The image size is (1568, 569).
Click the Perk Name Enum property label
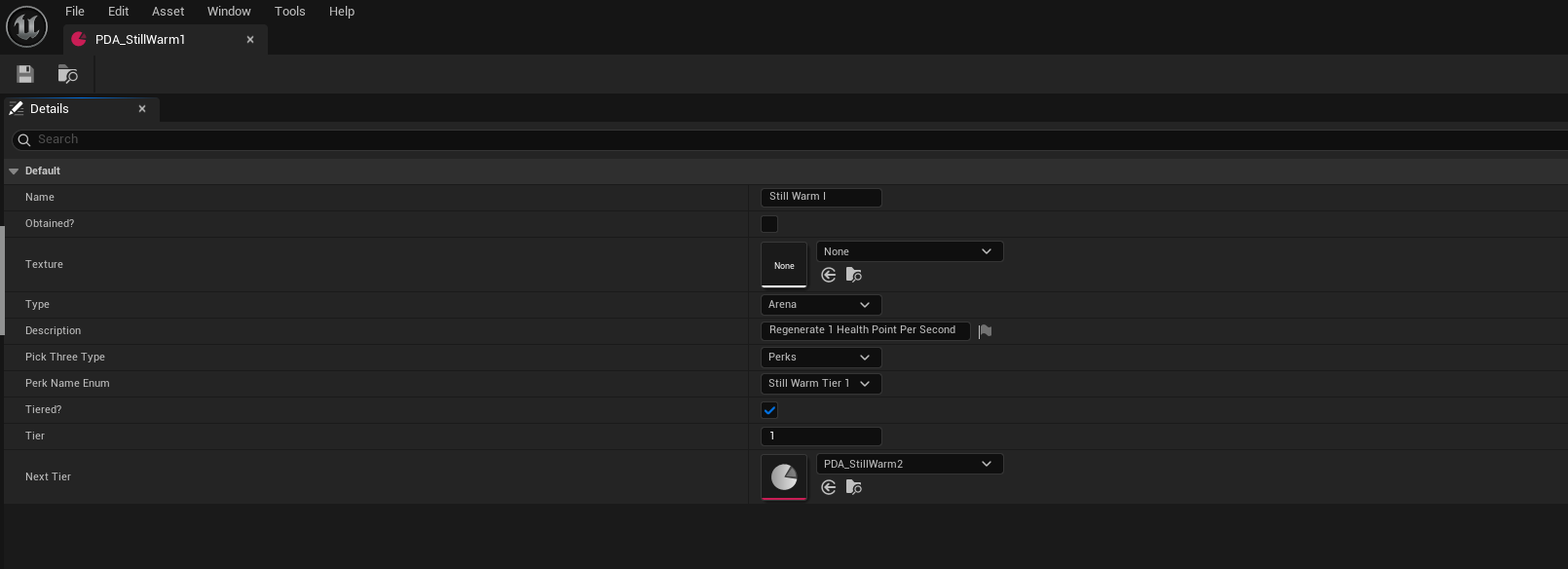tap(67, 384)
